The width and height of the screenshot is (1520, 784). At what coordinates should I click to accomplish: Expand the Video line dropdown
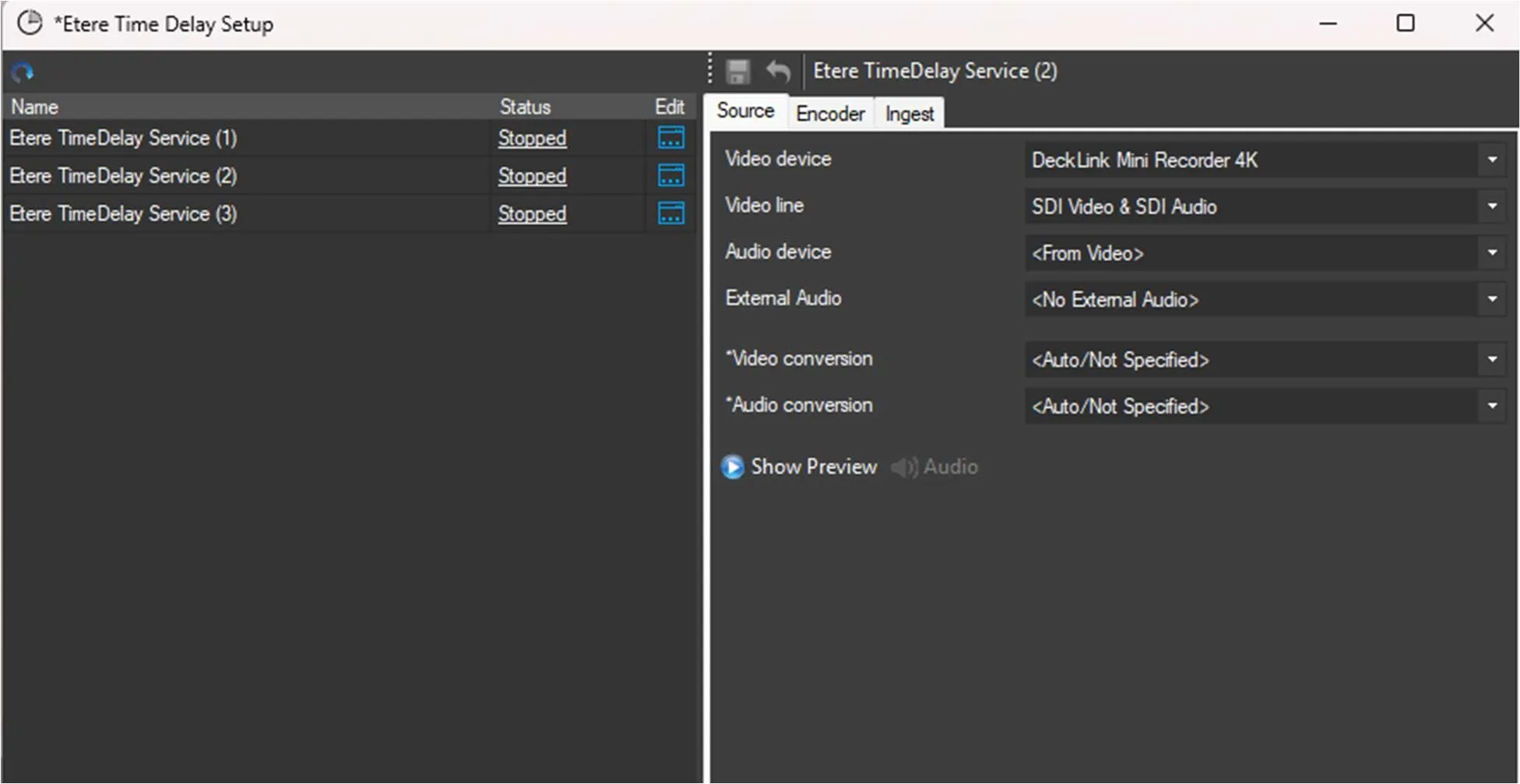[1492, 206]
